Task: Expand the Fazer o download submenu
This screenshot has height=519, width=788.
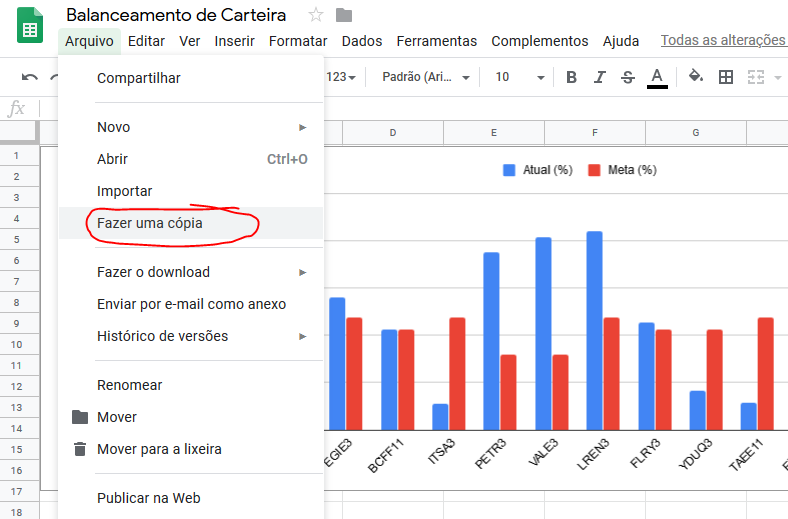Action: point(303,272)
